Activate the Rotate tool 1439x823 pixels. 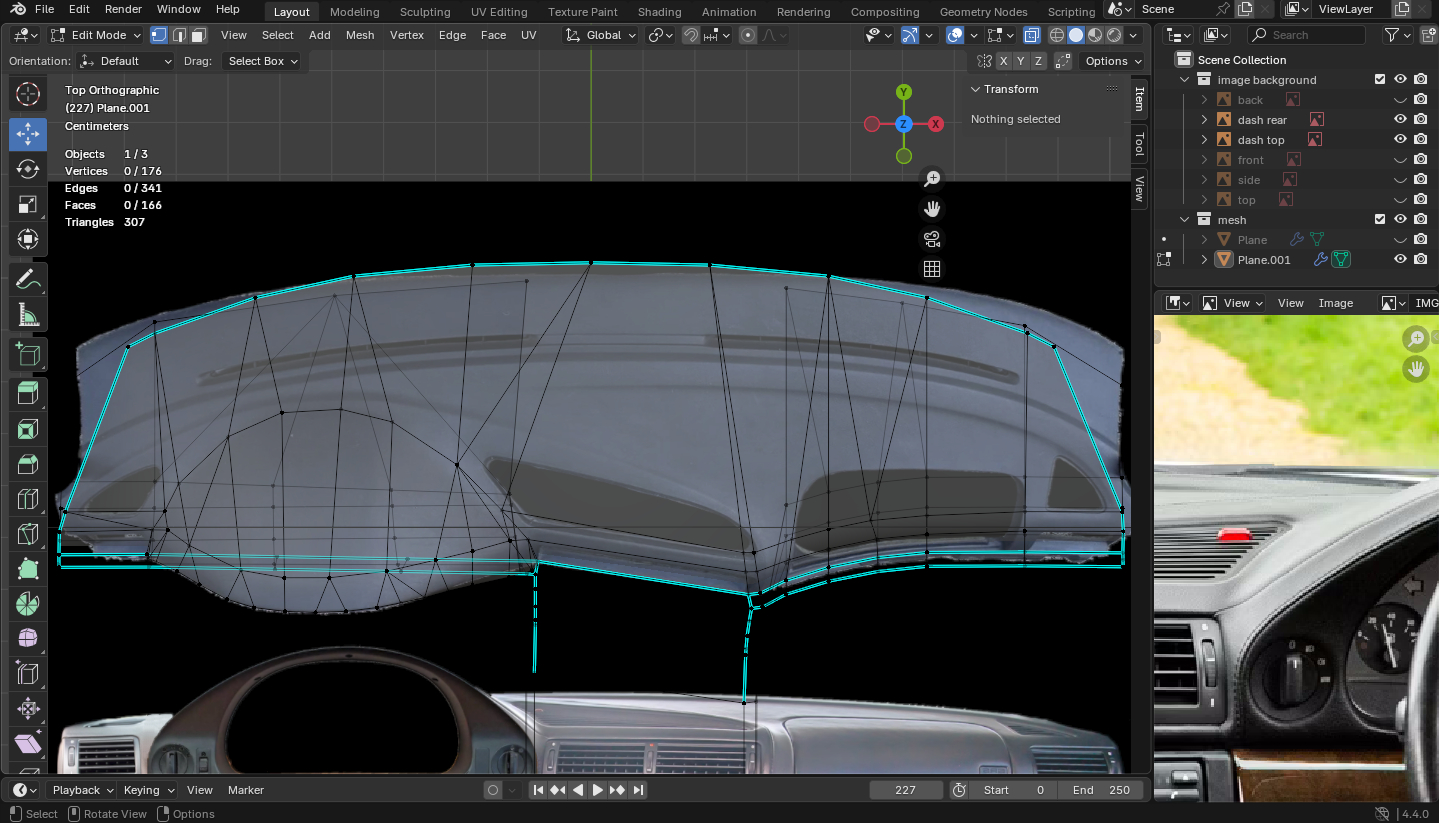point(28,169)
